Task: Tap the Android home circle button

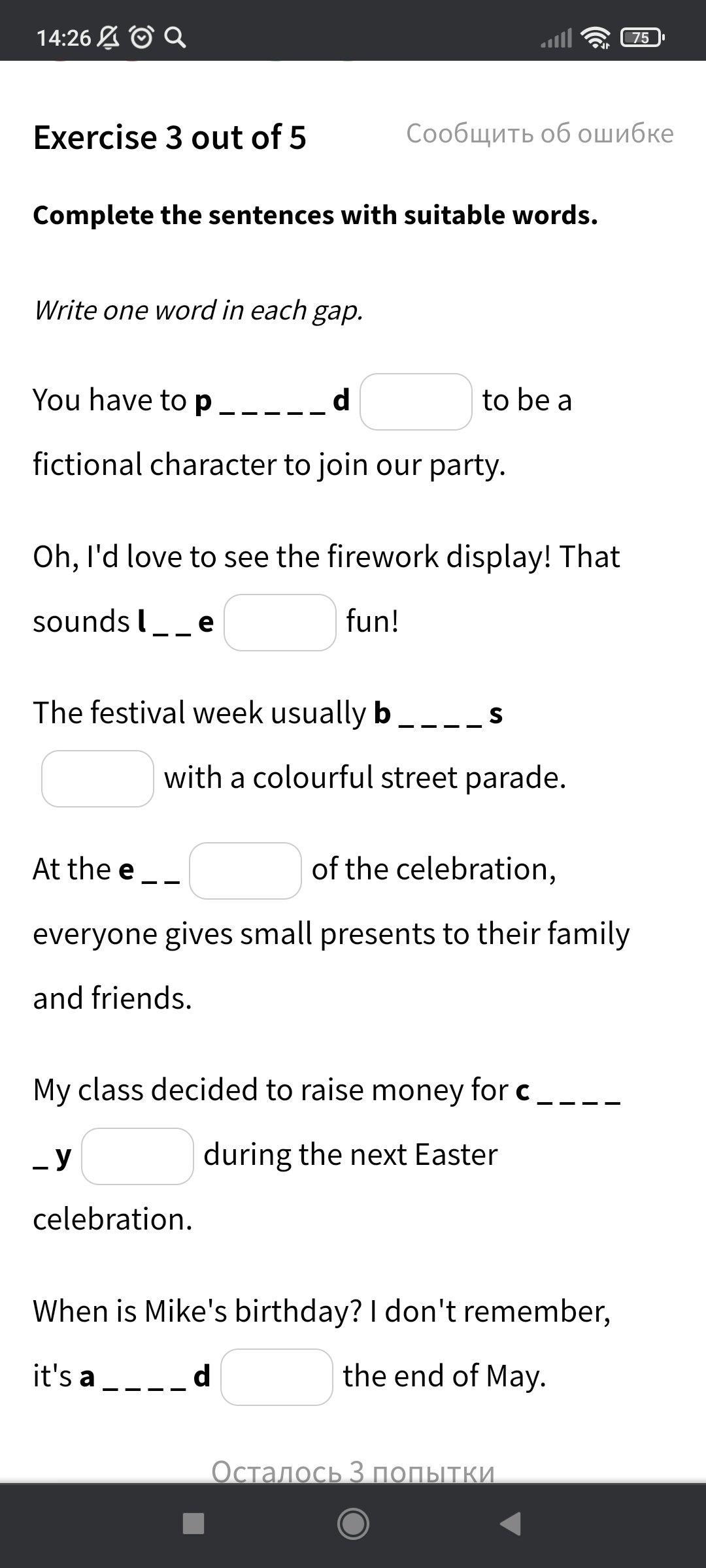Action: pyautogui.click(x=353, y=1524)
